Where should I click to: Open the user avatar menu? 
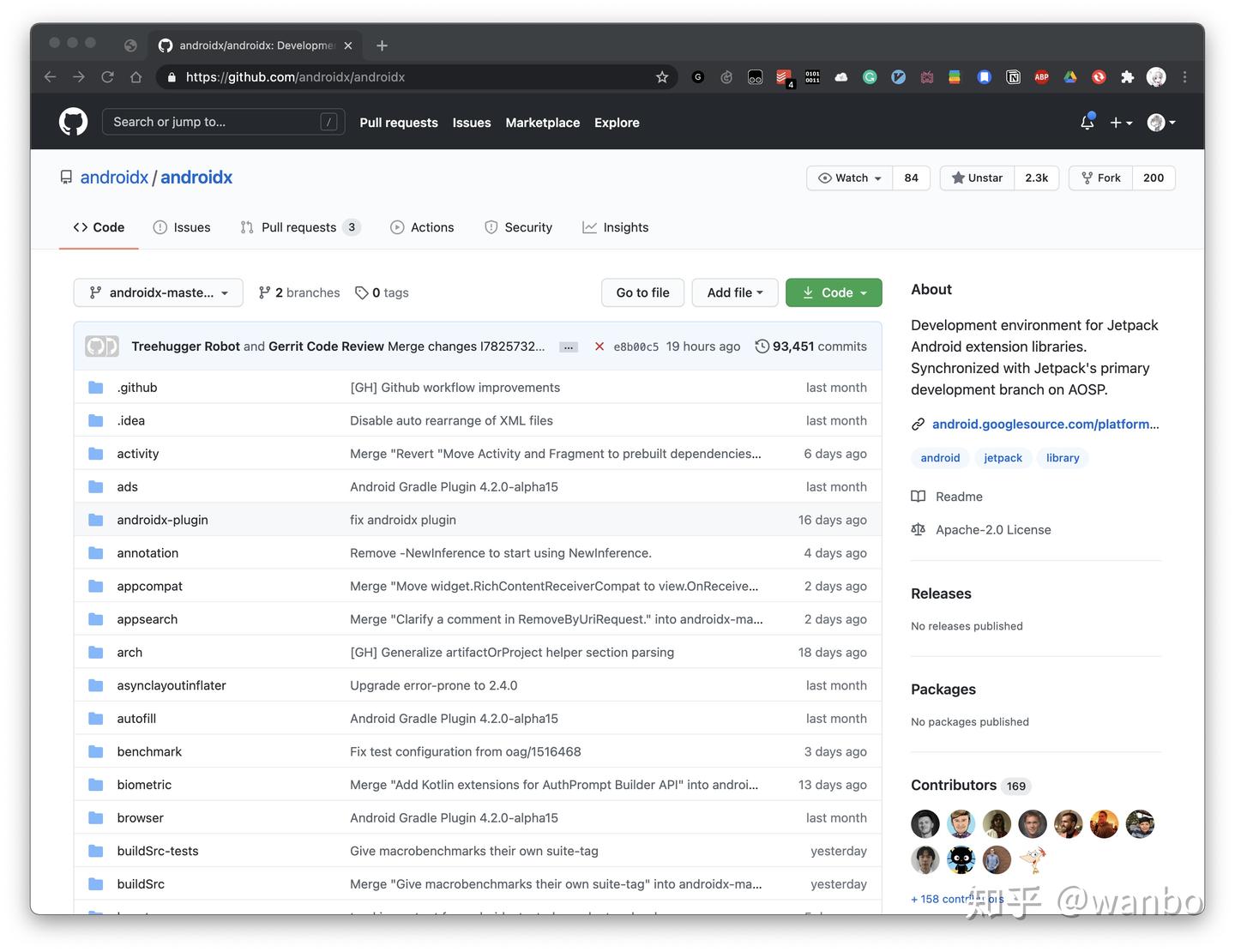1161,123
